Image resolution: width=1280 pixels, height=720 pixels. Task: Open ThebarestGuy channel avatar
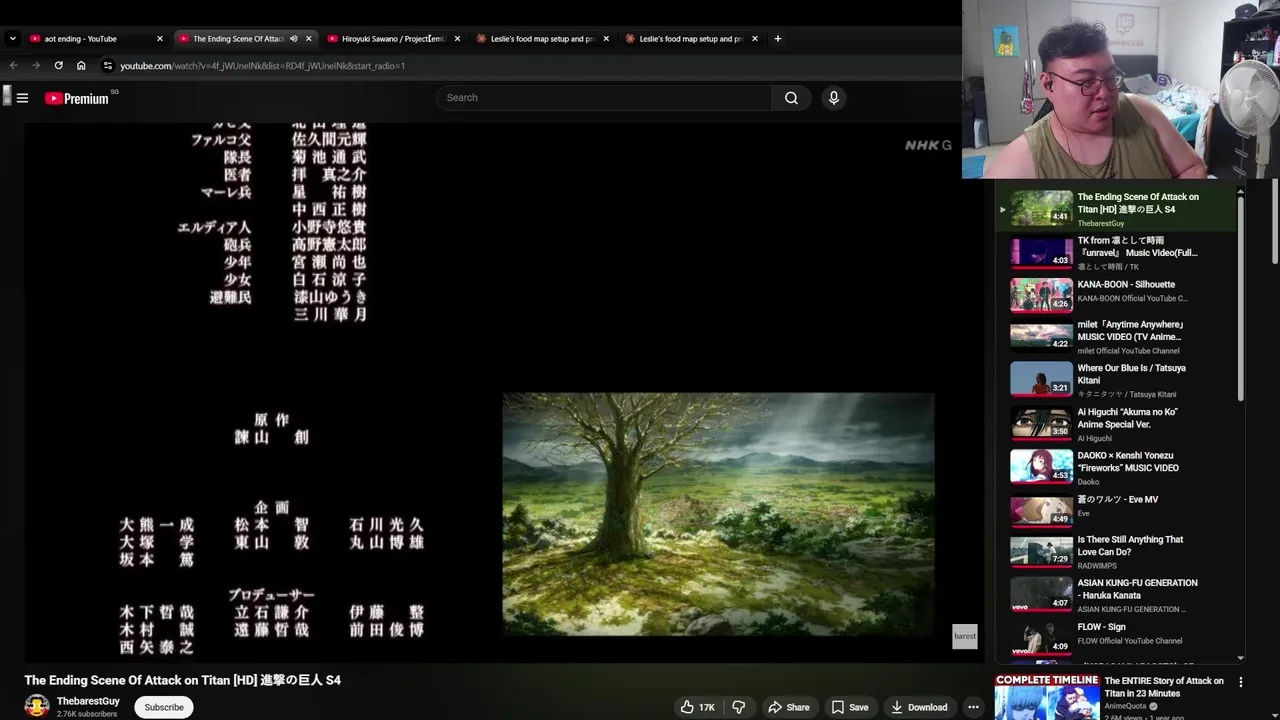coord(37,706)
